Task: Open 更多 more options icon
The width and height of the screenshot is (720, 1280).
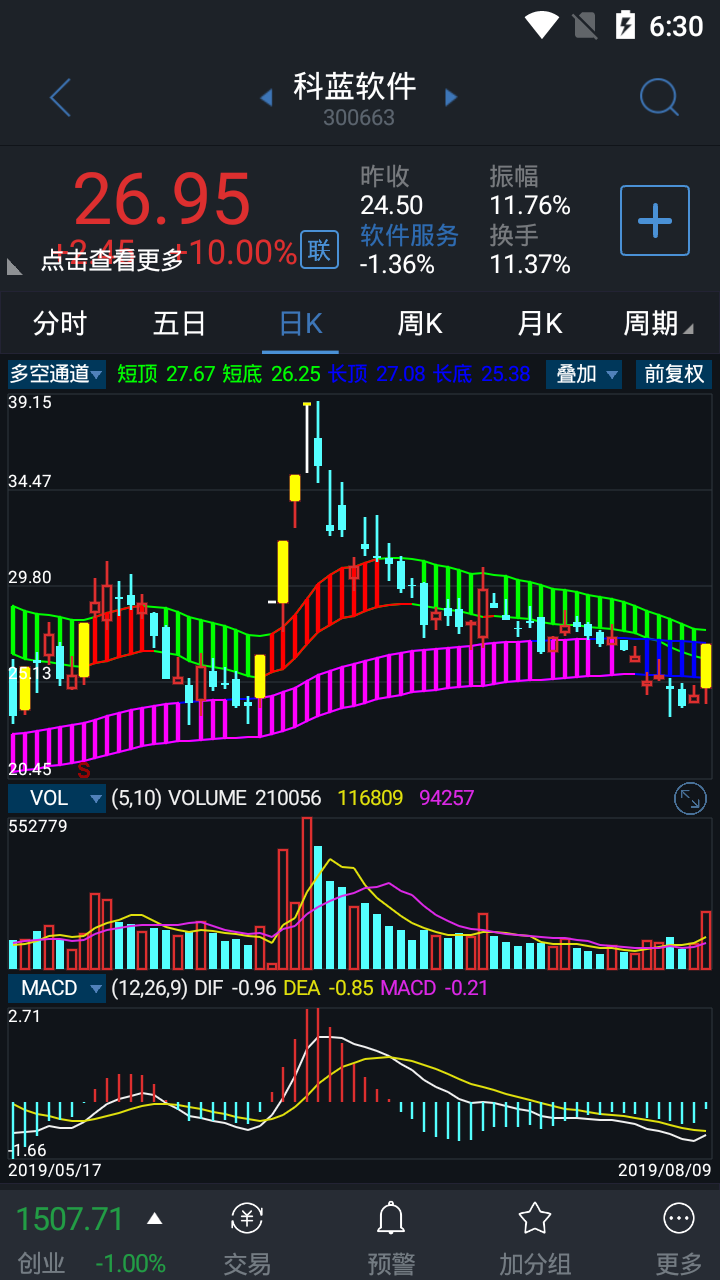Action: [679, 1218]
